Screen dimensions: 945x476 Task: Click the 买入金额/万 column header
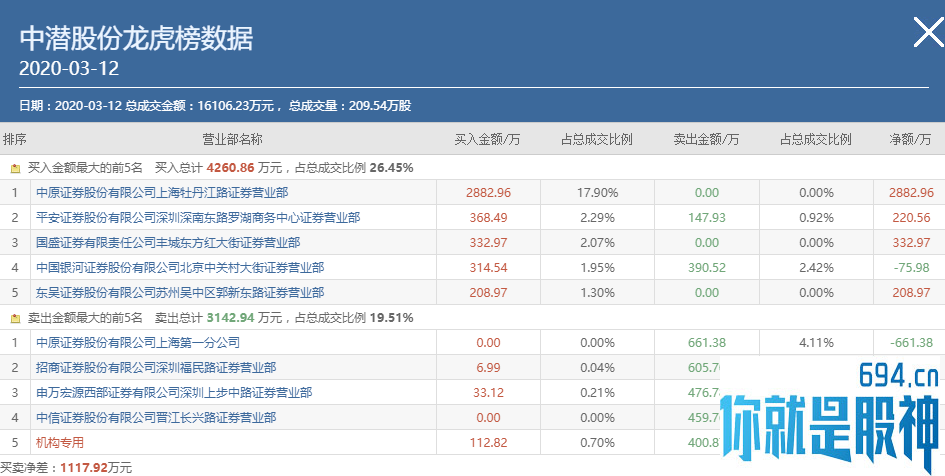(488, 140)
